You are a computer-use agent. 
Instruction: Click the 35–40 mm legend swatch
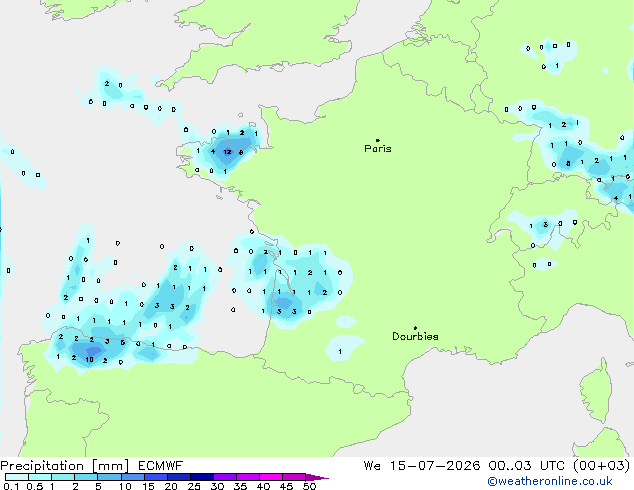(247, 477)
